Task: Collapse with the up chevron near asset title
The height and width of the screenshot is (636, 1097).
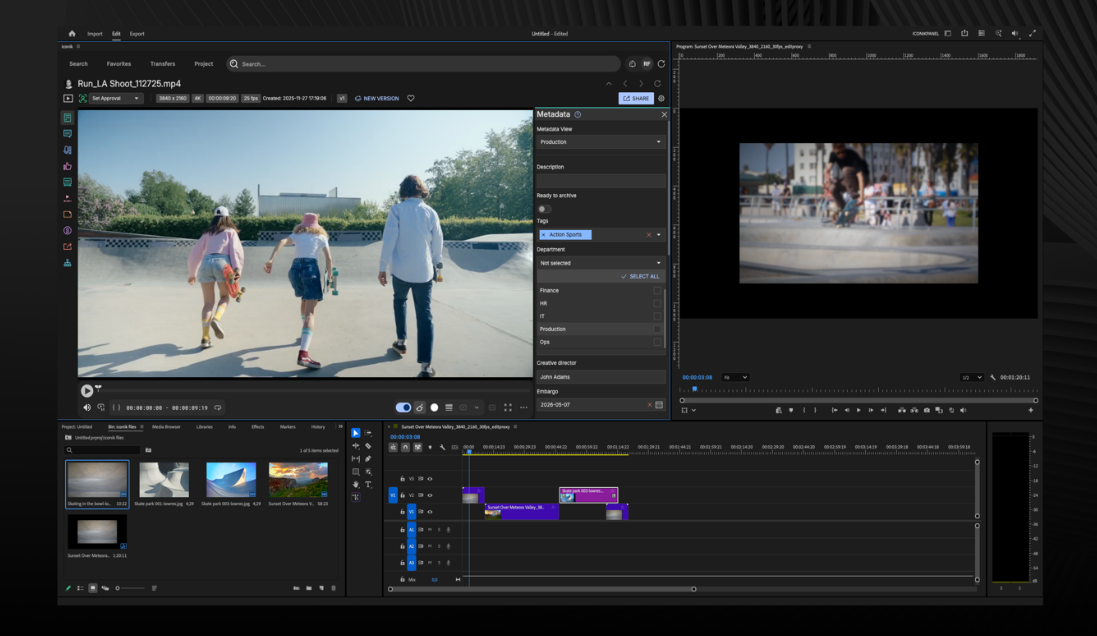Action: click(x=609, y=83)
